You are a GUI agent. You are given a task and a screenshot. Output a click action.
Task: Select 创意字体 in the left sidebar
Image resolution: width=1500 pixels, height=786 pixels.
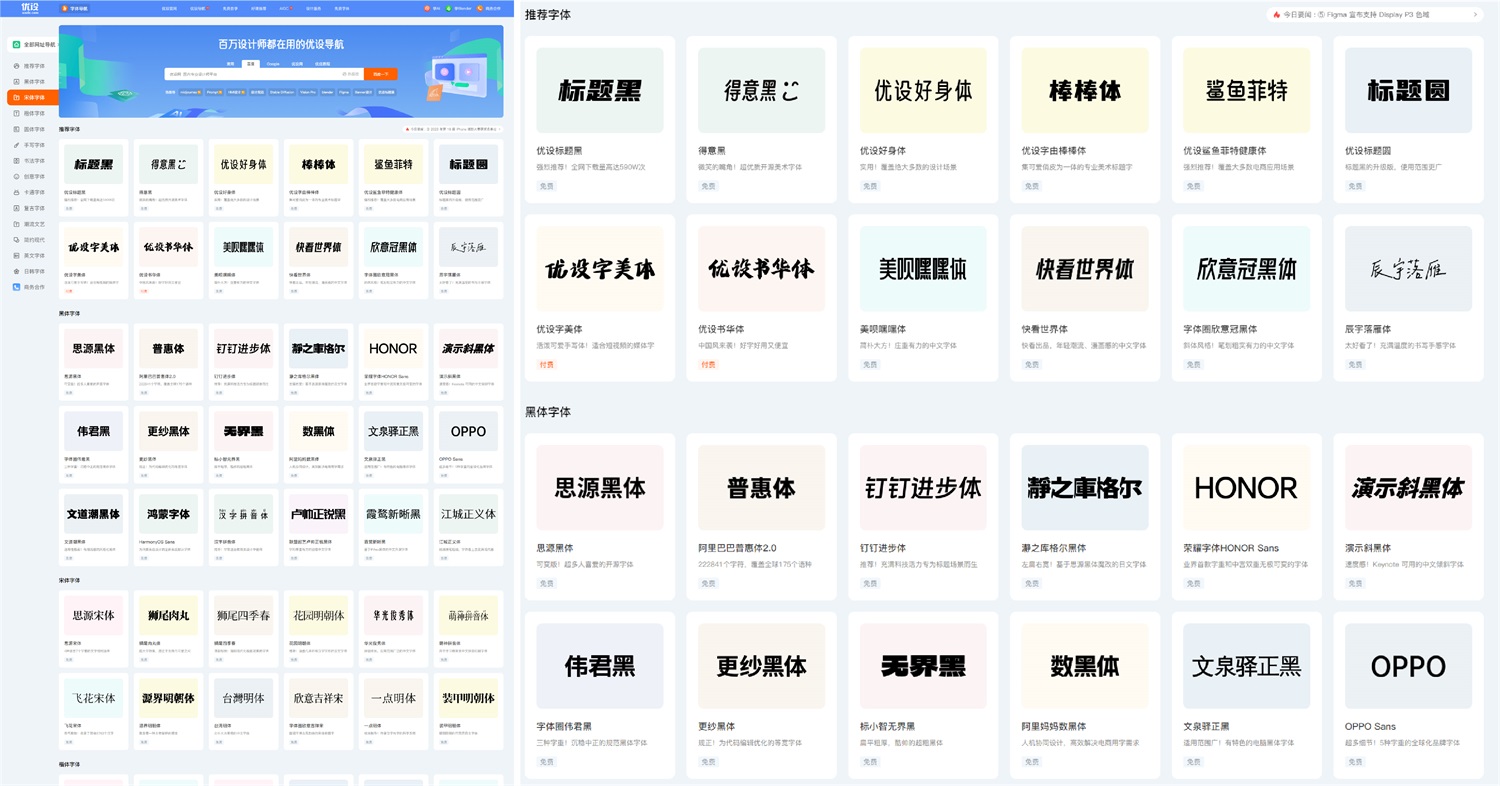pyautogui.click(x=29, y=177)
